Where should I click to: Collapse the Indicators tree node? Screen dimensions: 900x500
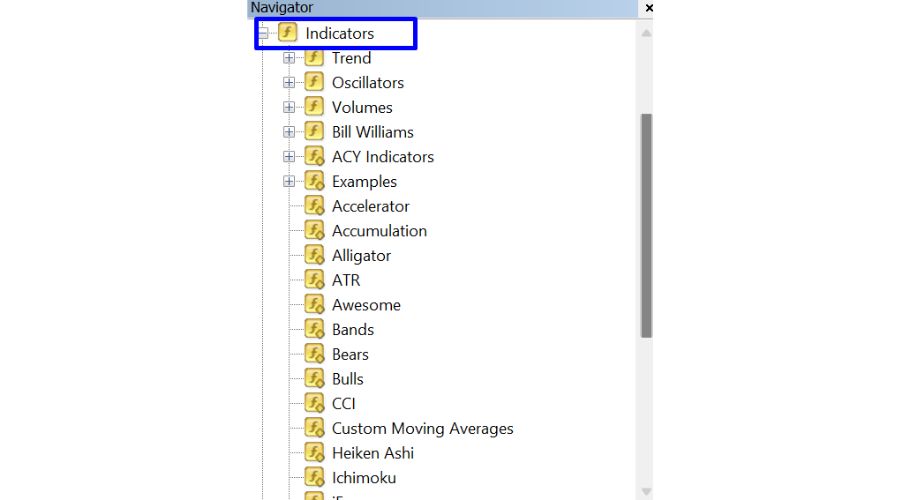tap(263, 33)
